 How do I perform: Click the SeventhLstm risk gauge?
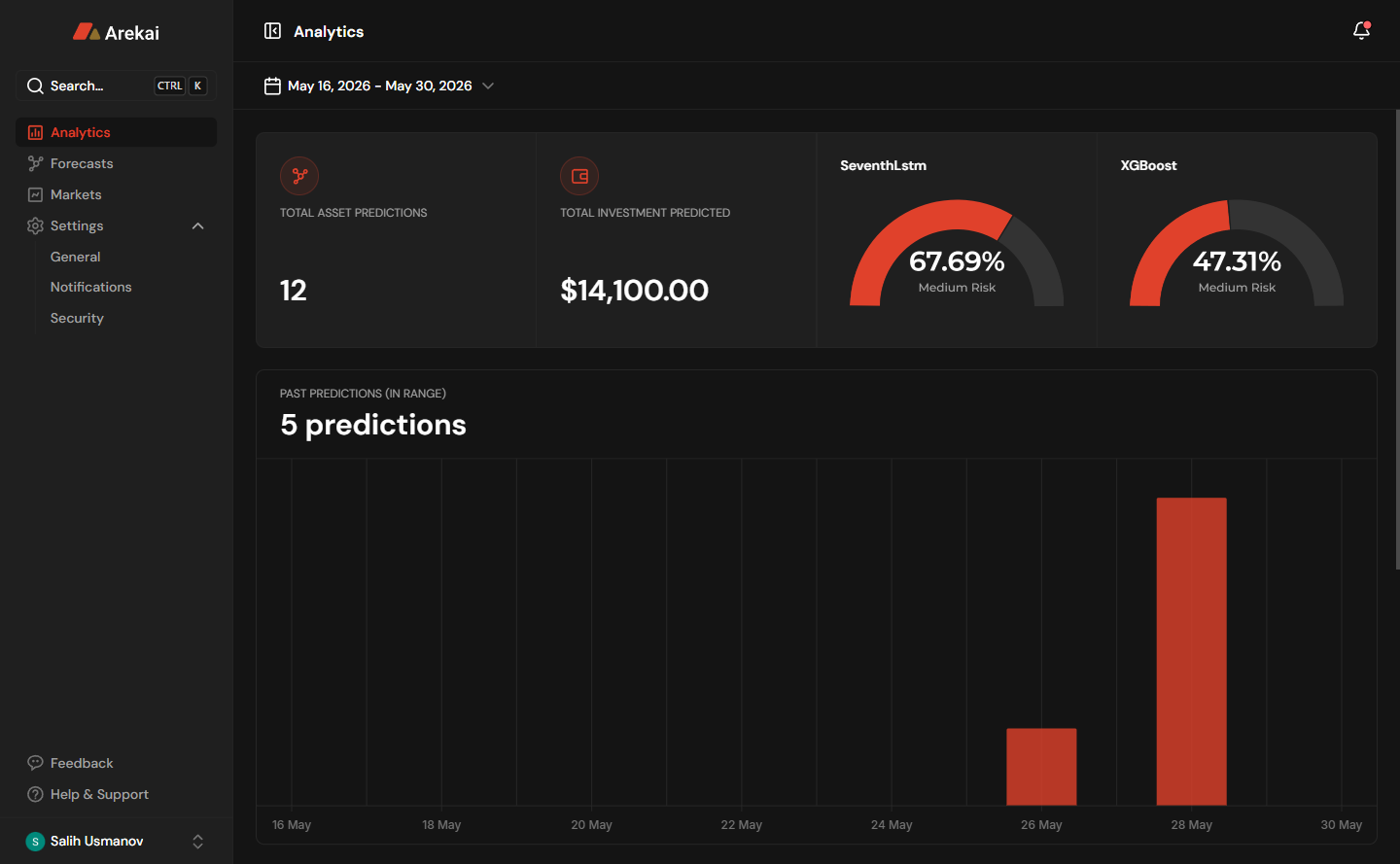pos(957,253)
